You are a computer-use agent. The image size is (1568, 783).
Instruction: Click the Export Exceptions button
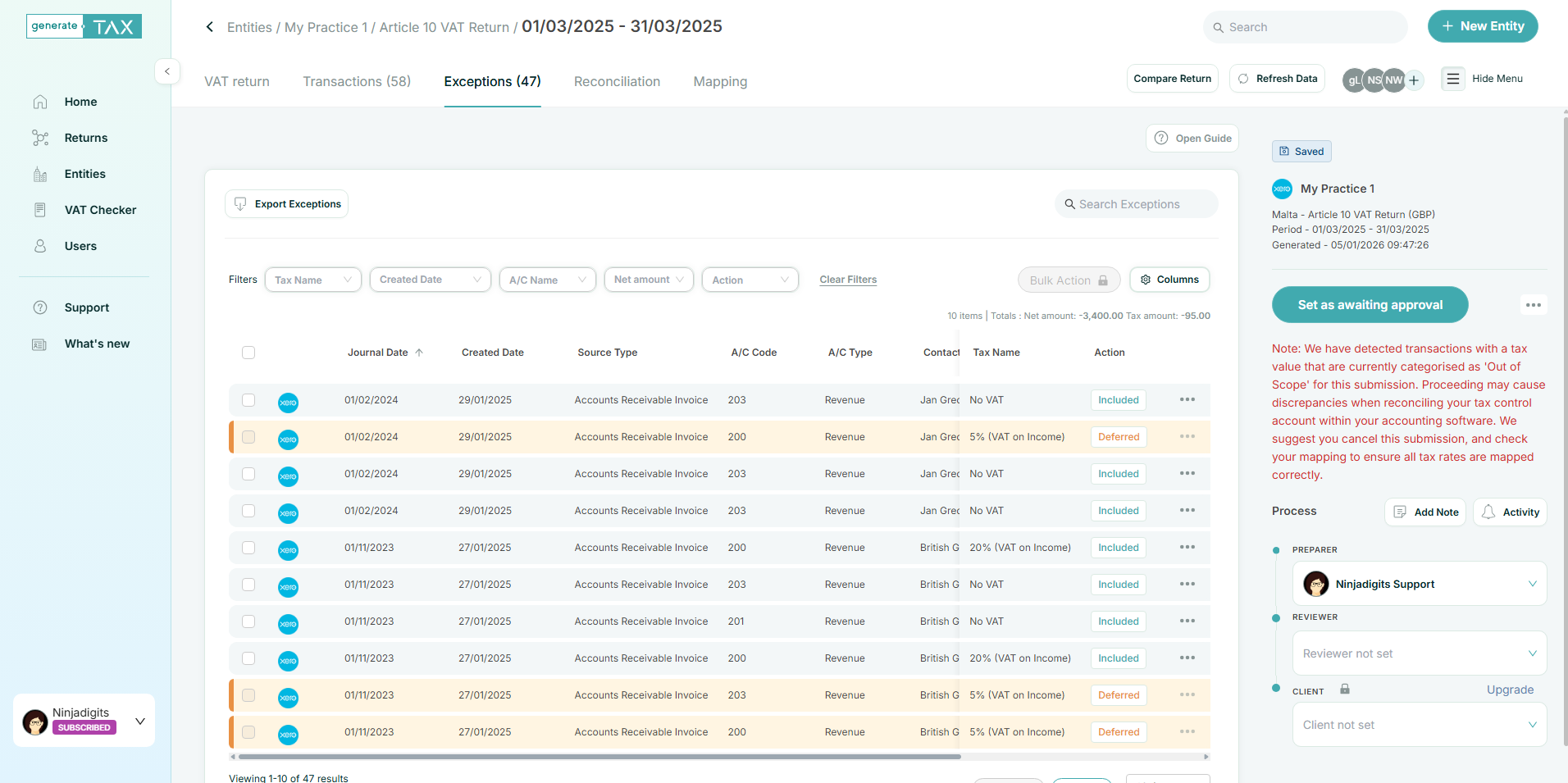click(x=287, y=204)
